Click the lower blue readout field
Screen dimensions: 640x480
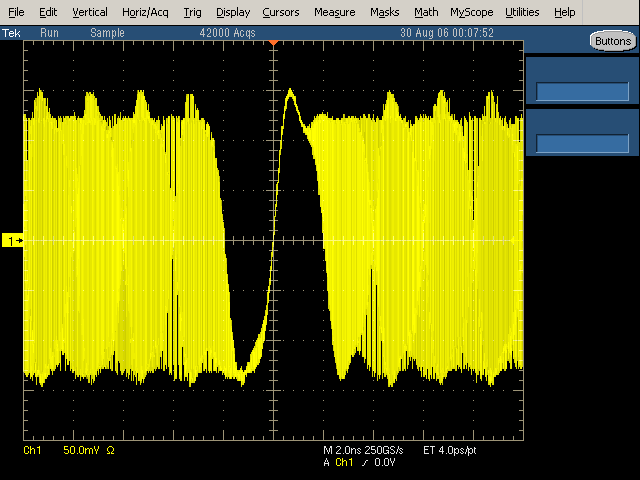click(582, 143)
